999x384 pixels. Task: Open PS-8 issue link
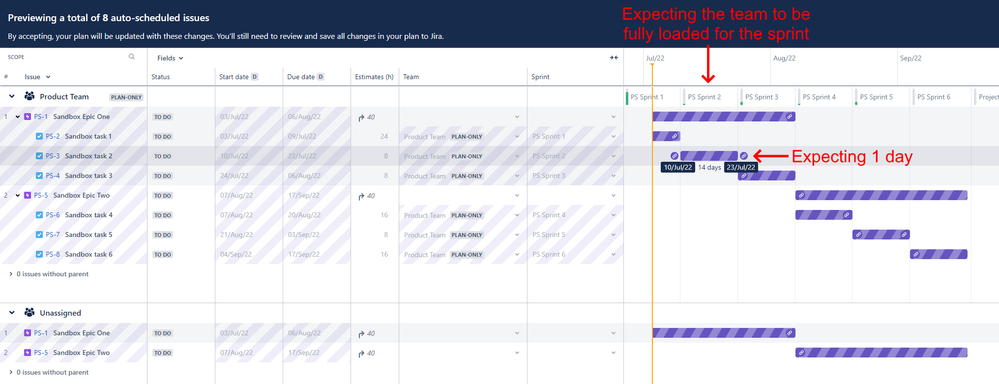pyautogui.click(x=52, y=255)
